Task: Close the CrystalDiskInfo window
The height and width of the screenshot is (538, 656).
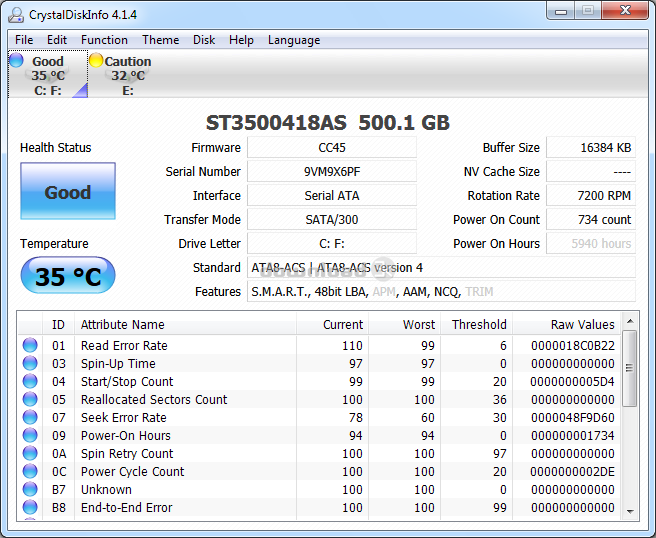Action: point(625,11)
